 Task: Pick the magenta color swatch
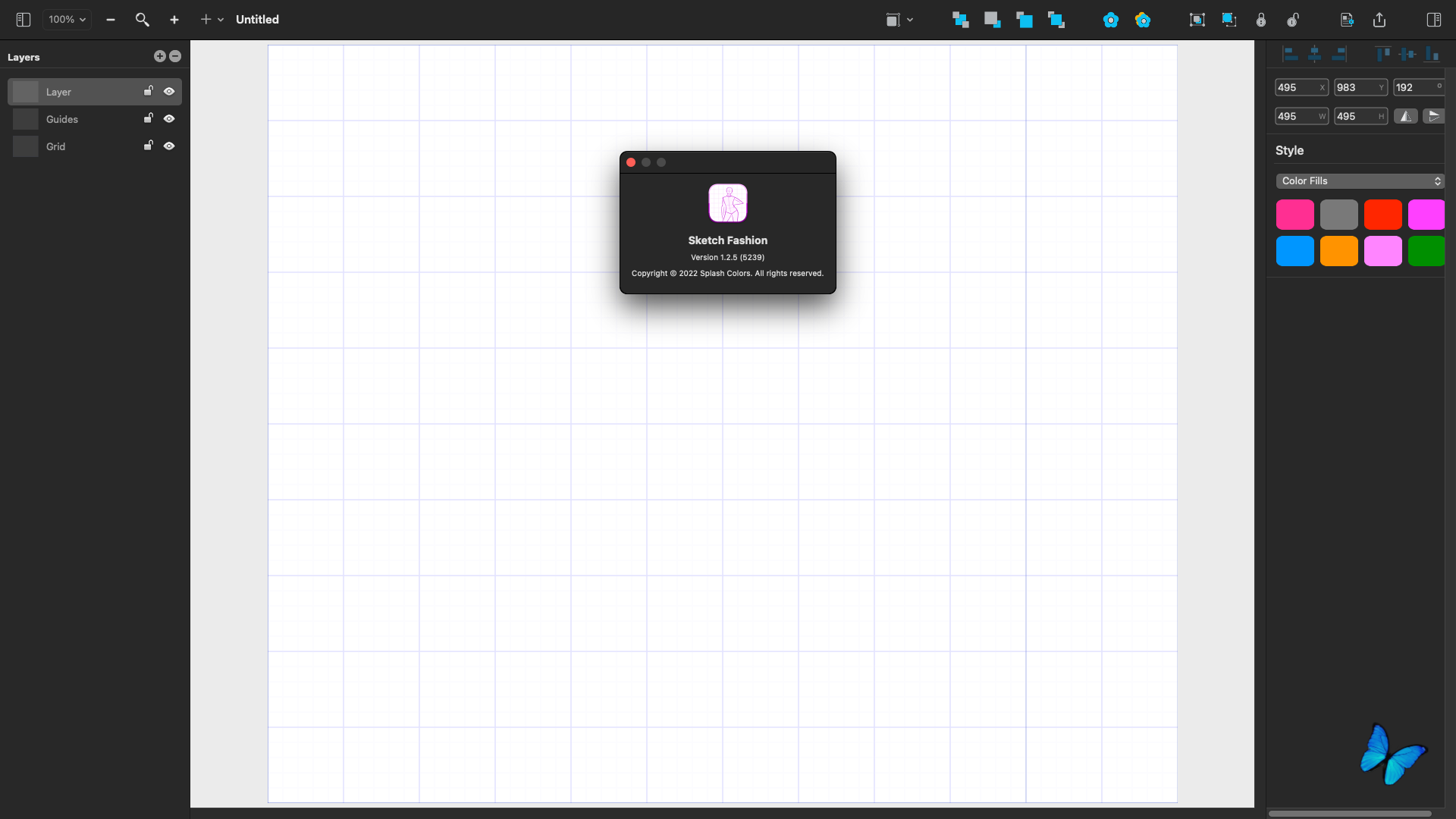1426,215
